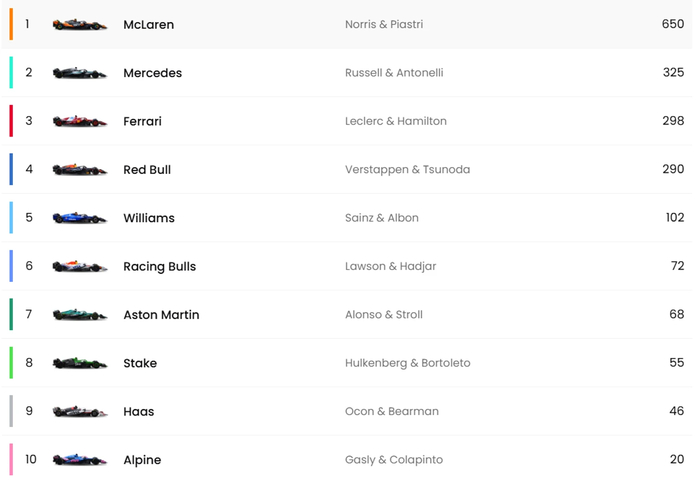Open the Racing Bulls car thumbnail

point(80,267)
